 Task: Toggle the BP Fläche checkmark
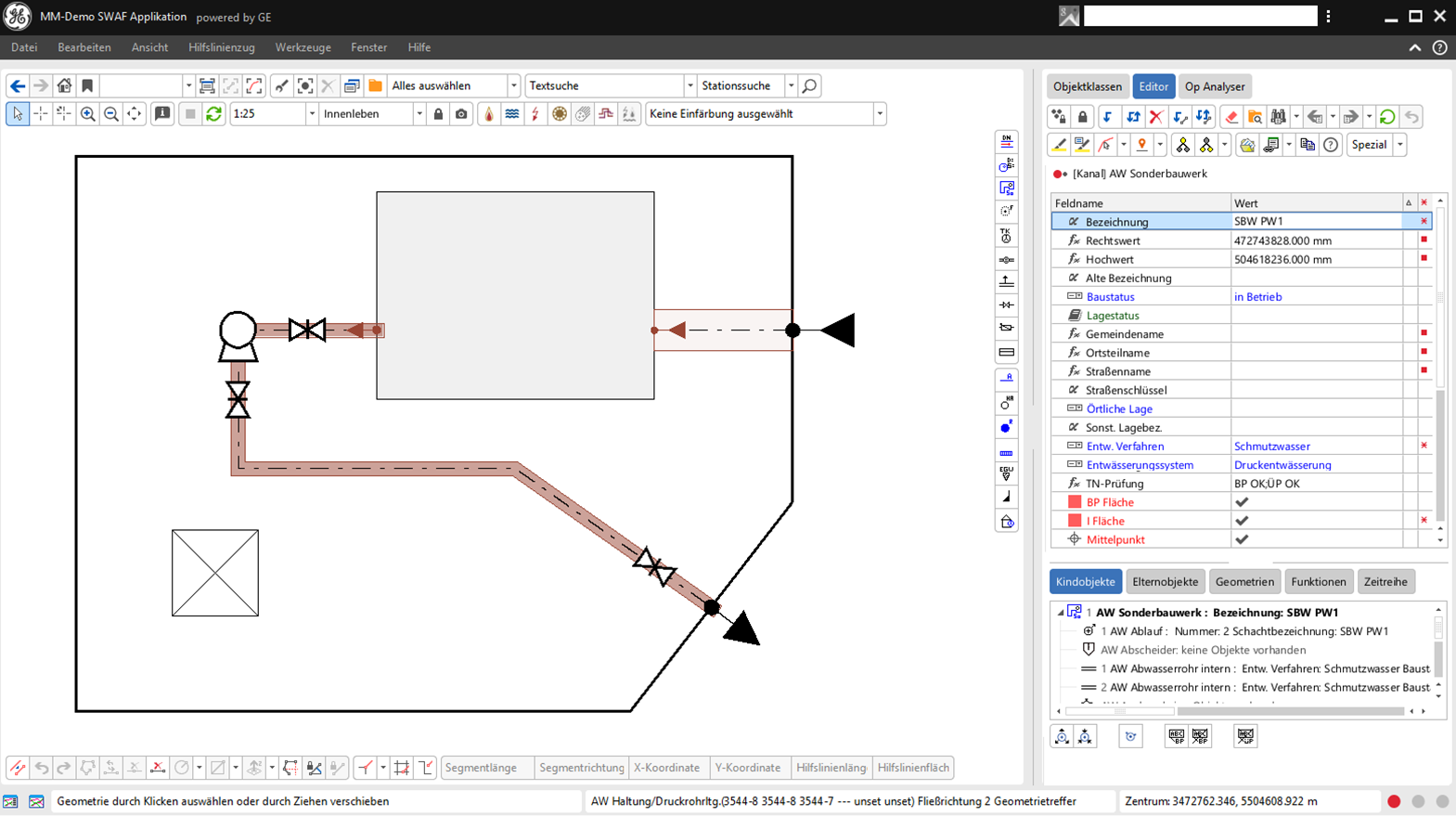pyautogui.click(x=1242, y=502)
